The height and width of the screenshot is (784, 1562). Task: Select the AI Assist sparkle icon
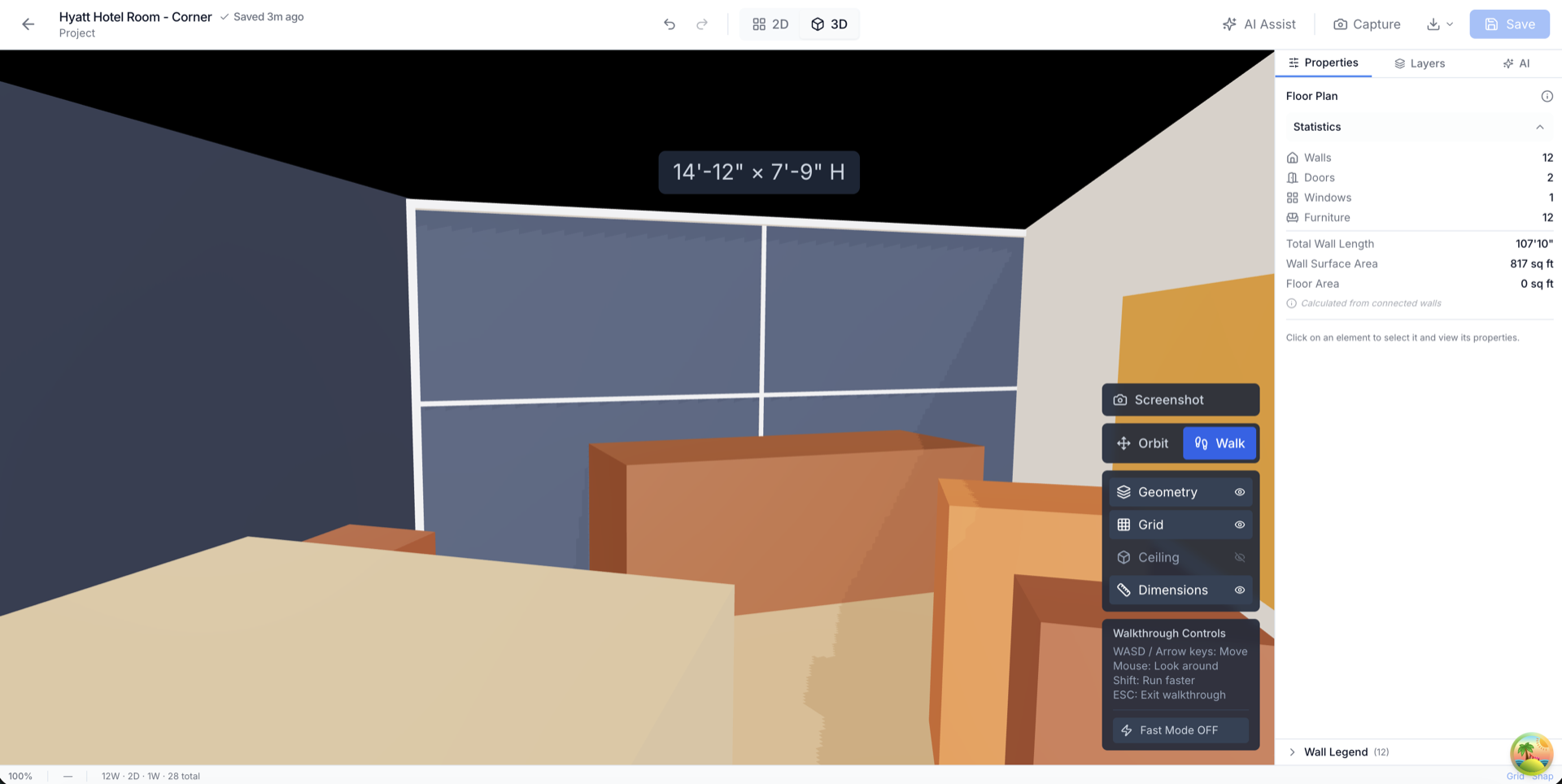click(1228, 24)
